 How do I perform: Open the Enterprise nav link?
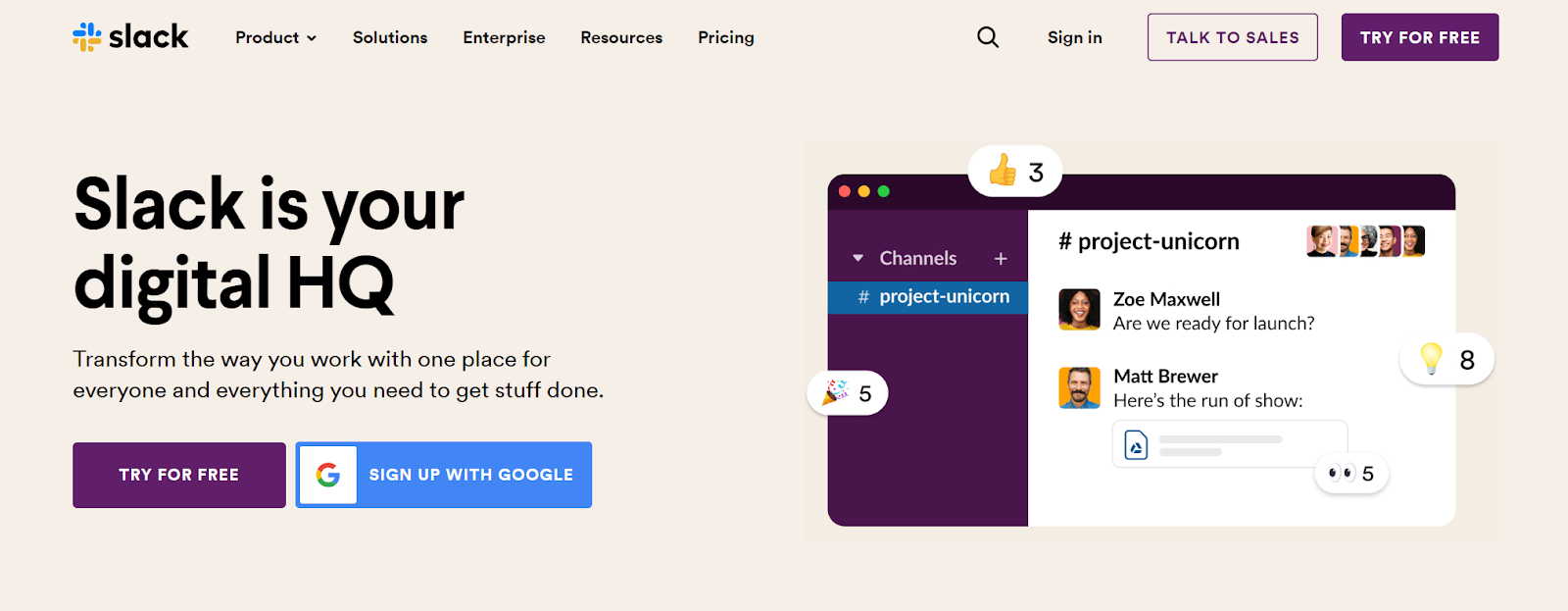click(x=504, y=37)
